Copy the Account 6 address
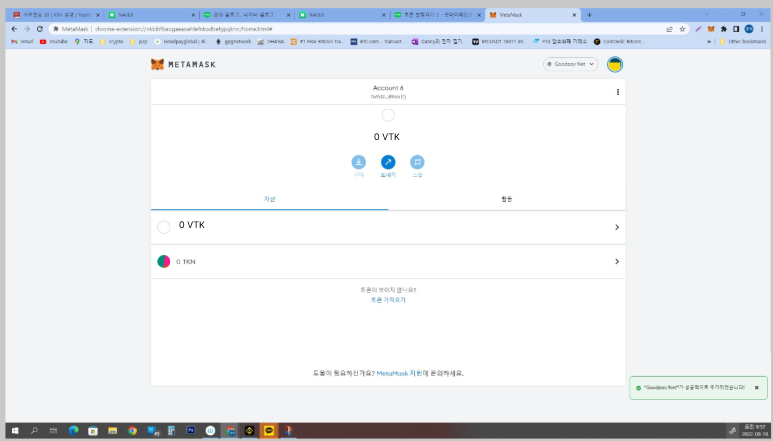 click(388, 96)
